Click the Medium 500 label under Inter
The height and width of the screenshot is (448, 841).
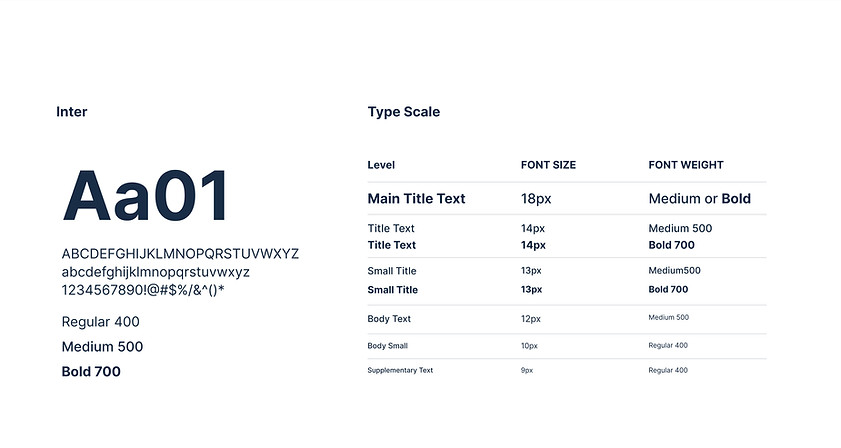pyautogui.click(x=102, y=347)
